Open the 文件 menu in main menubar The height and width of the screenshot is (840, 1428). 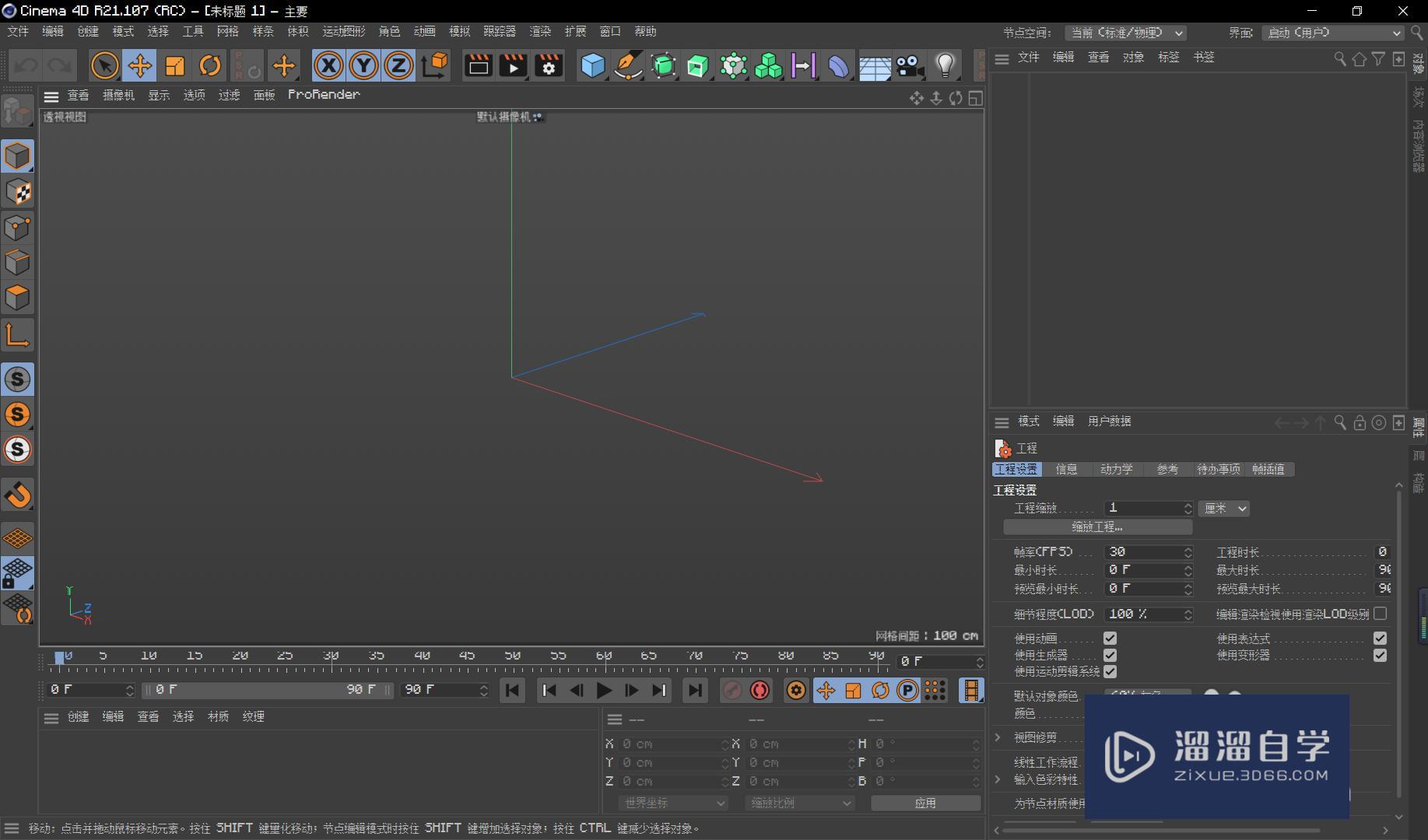tap(18, 31)
